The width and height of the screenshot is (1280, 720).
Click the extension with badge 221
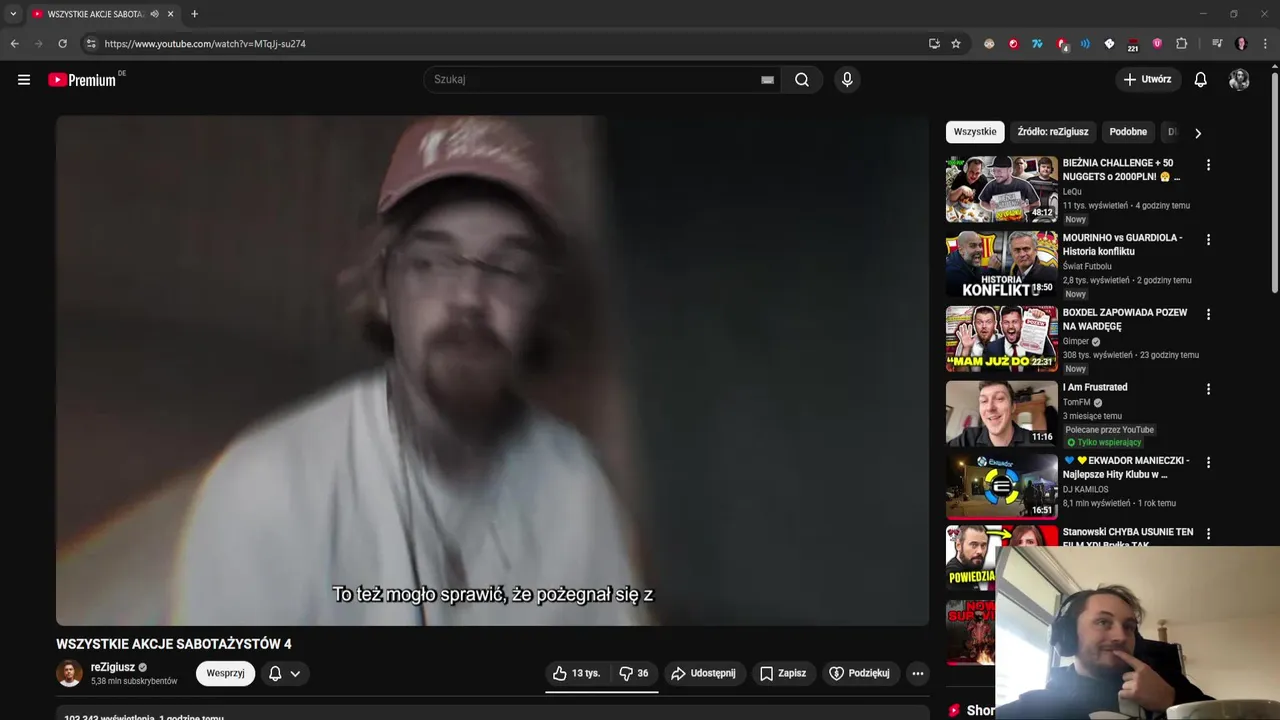[x=1133, y=44]
